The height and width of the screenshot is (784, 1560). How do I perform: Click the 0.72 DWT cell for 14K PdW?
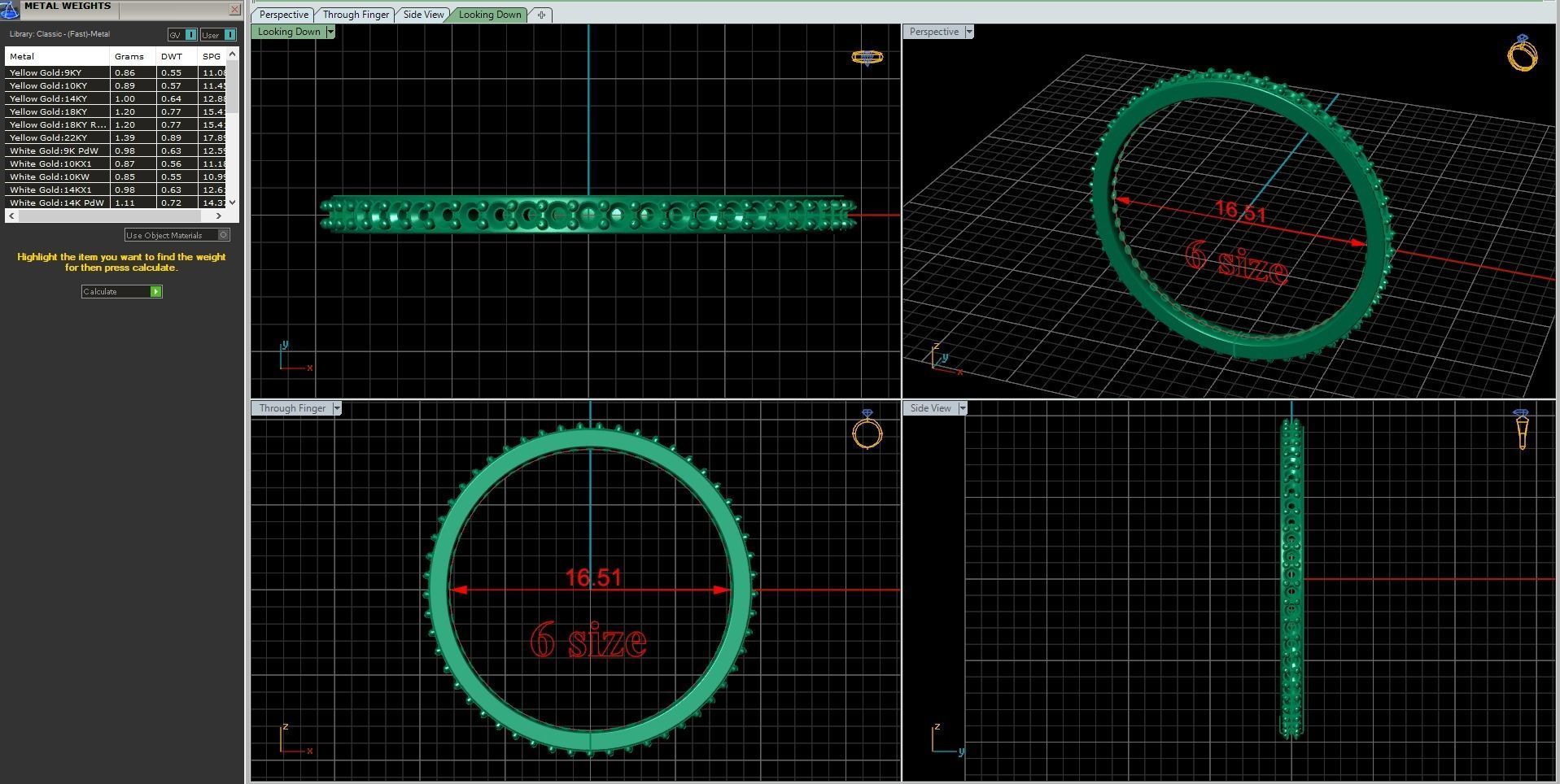[177, 203]
